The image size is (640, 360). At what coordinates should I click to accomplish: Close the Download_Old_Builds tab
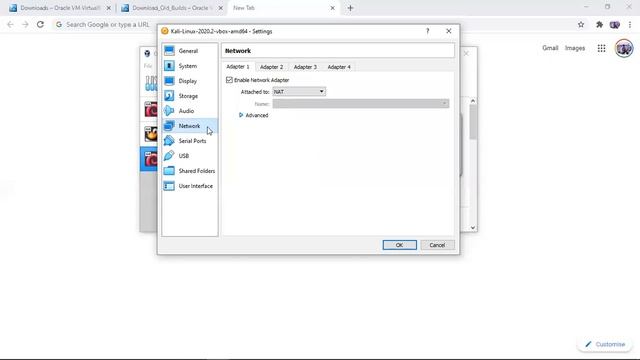pyautogui.click(x=220, y=8)
